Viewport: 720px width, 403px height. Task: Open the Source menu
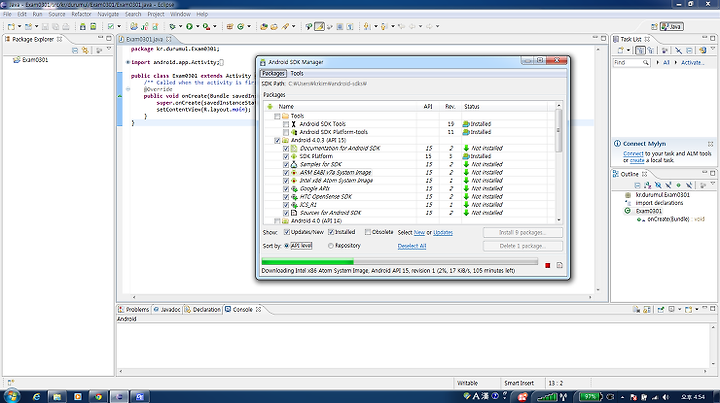pos(56,14)
